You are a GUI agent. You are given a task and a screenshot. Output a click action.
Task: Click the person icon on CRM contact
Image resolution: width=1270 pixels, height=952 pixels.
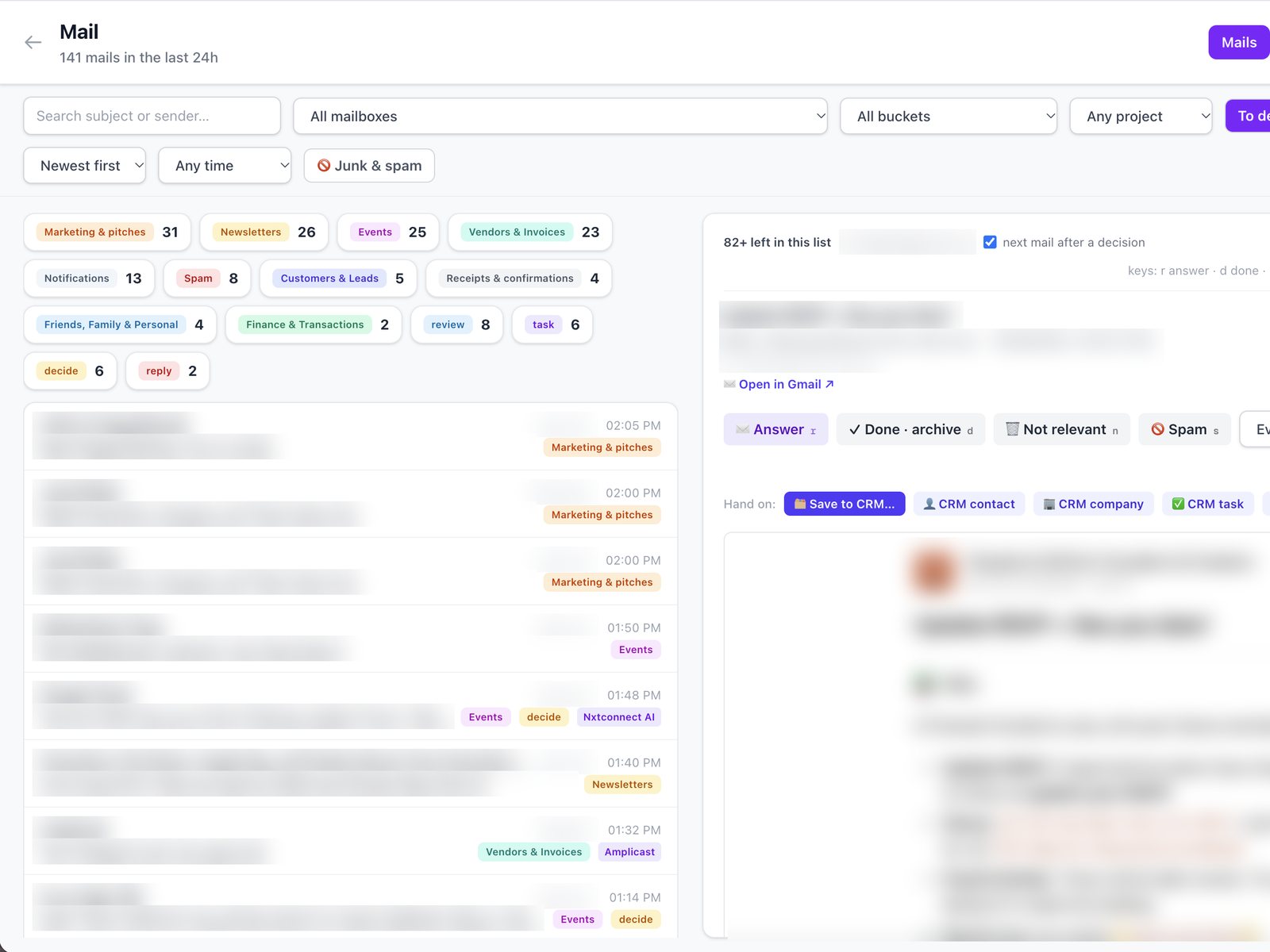tap(929, 504)
